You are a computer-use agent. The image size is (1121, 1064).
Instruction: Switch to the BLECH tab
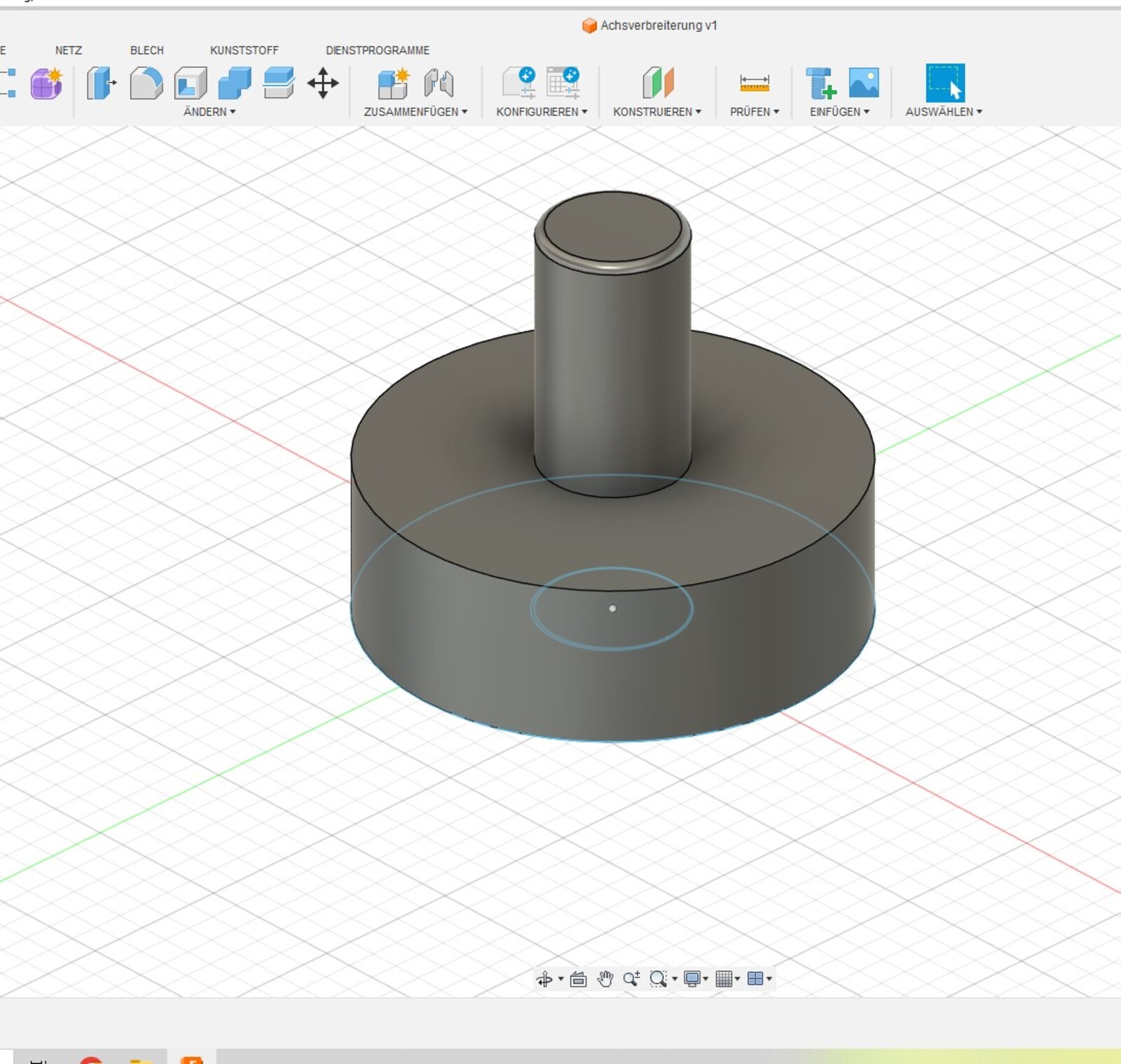(x=147, y=50)
